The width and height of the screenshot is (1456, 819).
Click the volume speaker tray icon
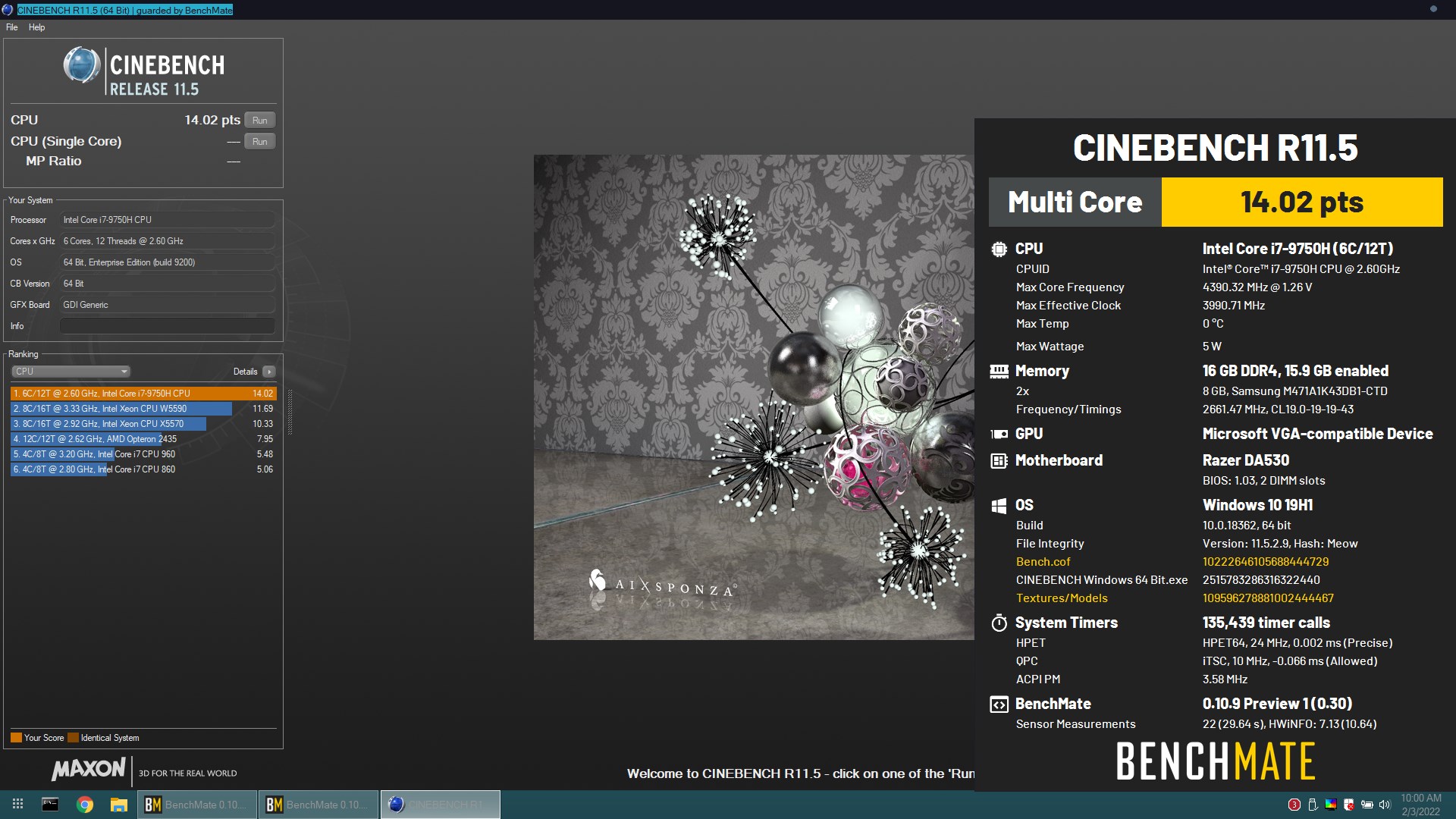pyautogui.click(x=1385, y=805)
